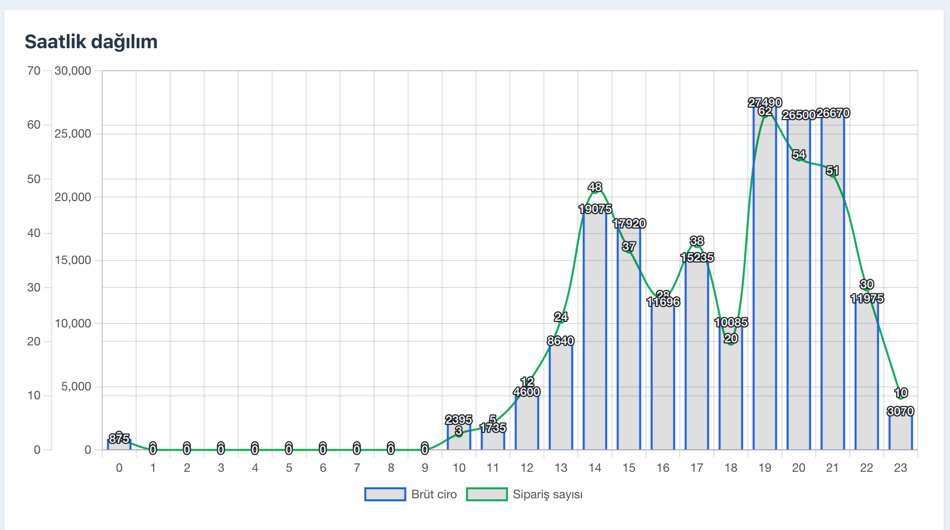Image resolution: width=950 pixels, height=530 pixels.
Task: Click the blue Brüt ciro legend swatch
Action: [384, 494]
